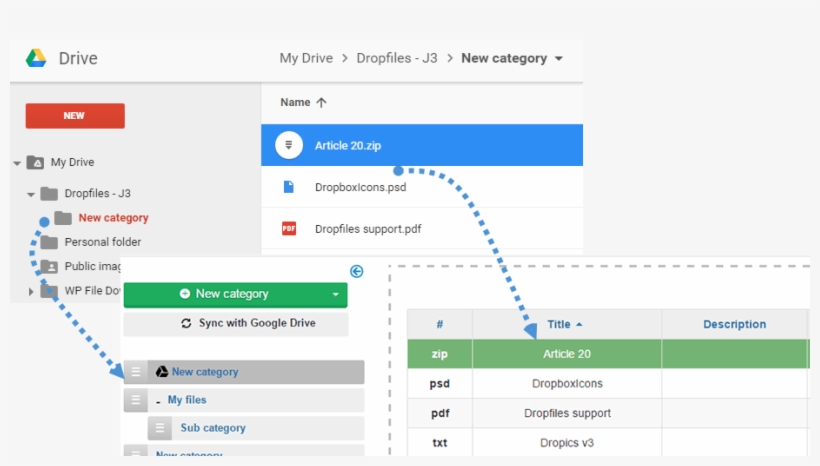The height and width of the screenshot is (466, 820).
Task: Click the PDF icon for Dropfiles support.pdf
Action: coord(289,229)
